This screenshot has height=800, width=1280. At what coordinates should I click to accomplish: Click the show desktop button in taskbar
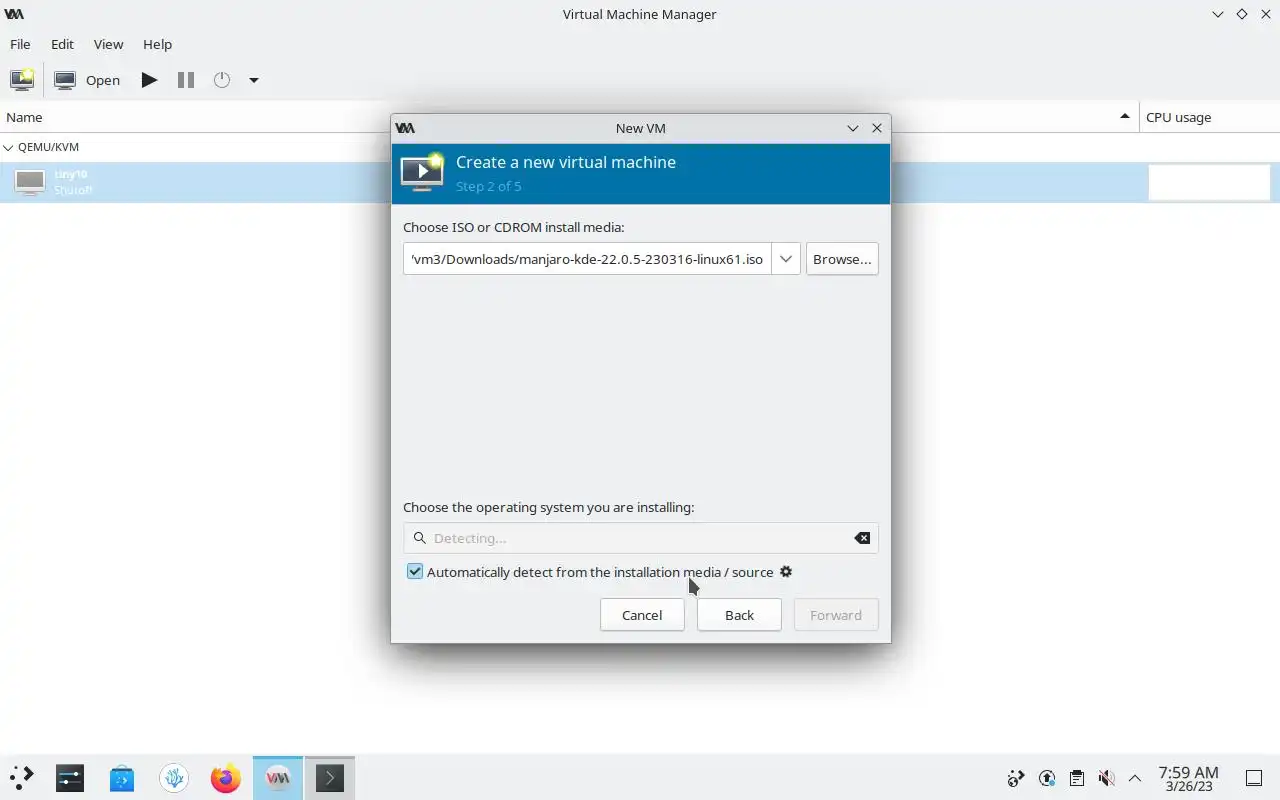point(1253,778)
